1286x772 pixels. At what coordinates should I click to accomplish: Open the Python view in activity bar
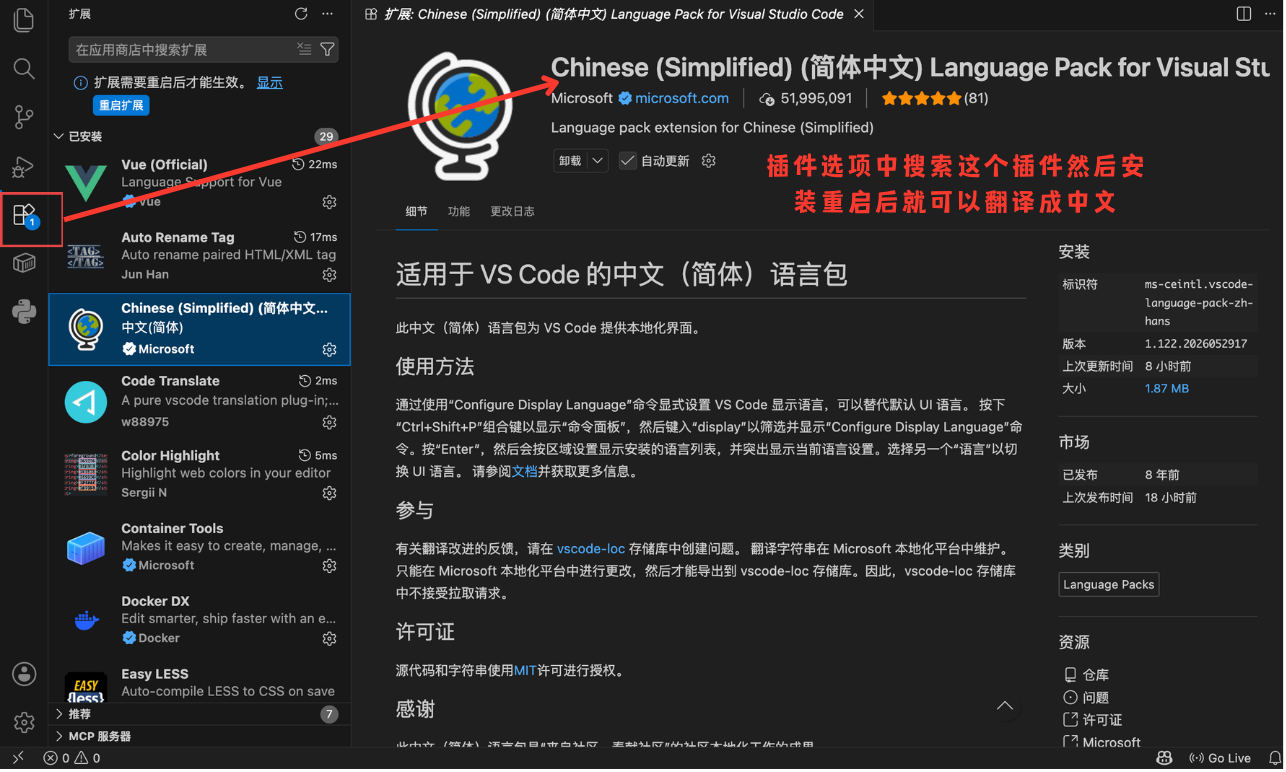(x=24, y=312)
